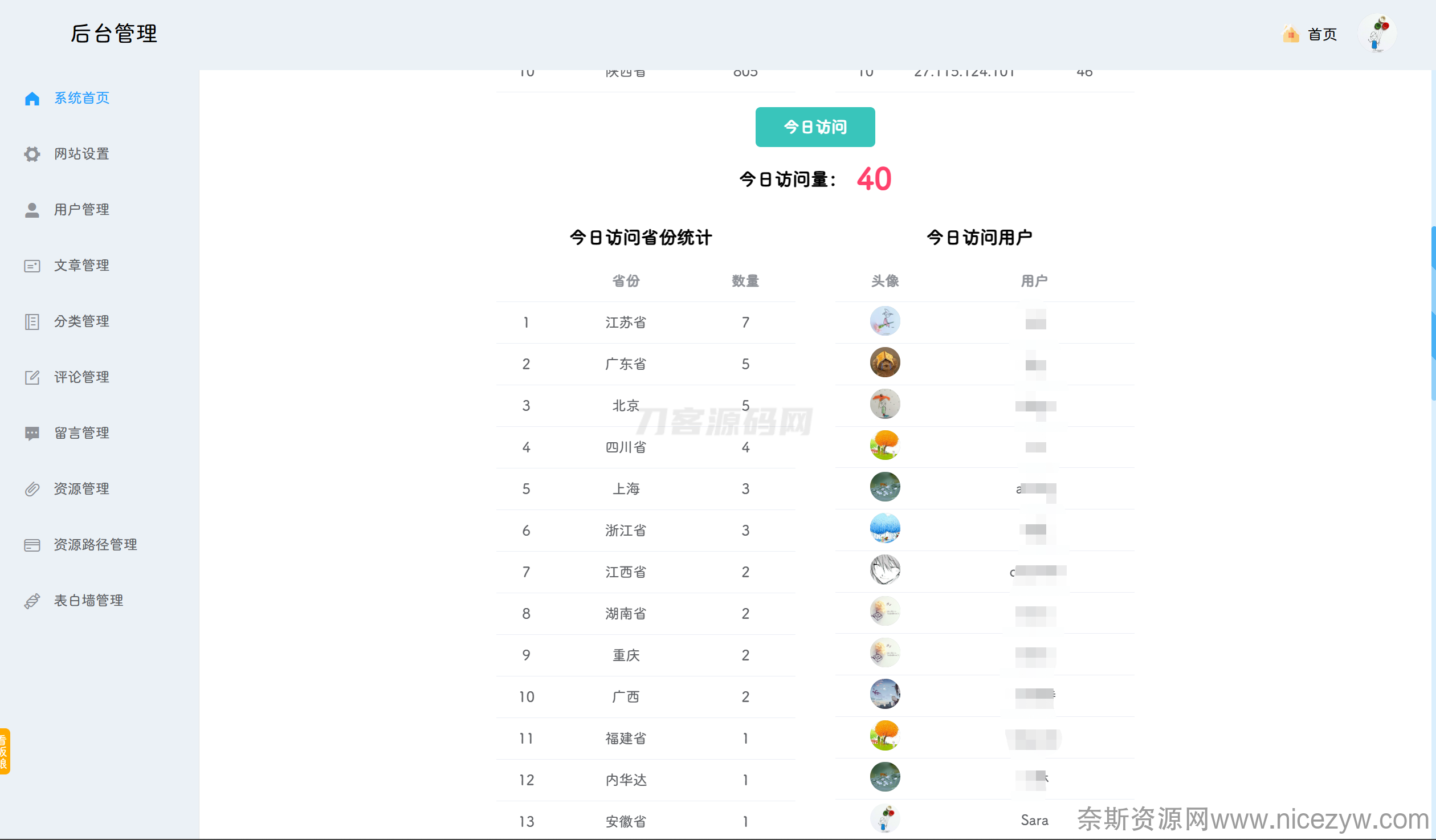
Task: Open the 资源路径管理 menu item
Action: coord(95,545)
